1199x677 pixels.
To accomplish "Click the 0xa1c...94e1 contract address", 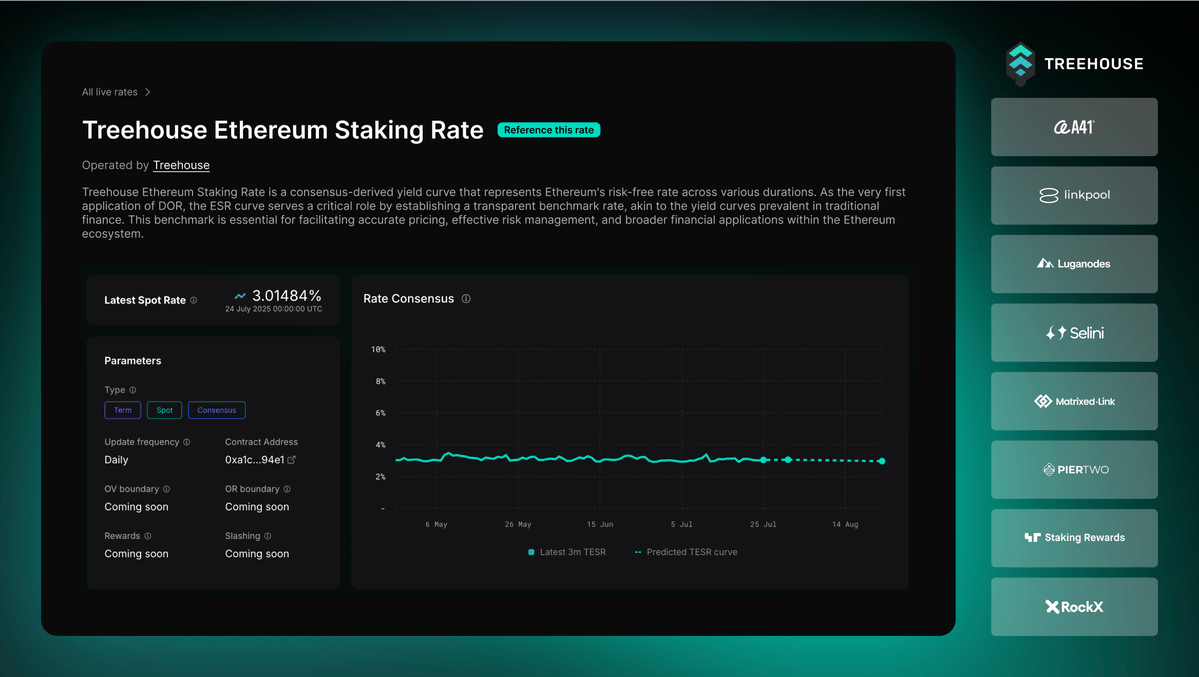I will click(x=255, y=460).
